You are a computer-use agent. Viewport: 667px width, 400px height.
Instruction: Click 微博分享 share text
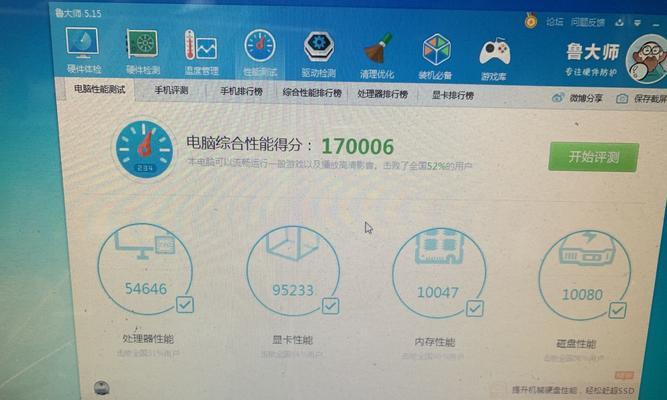tap(586, 98)
